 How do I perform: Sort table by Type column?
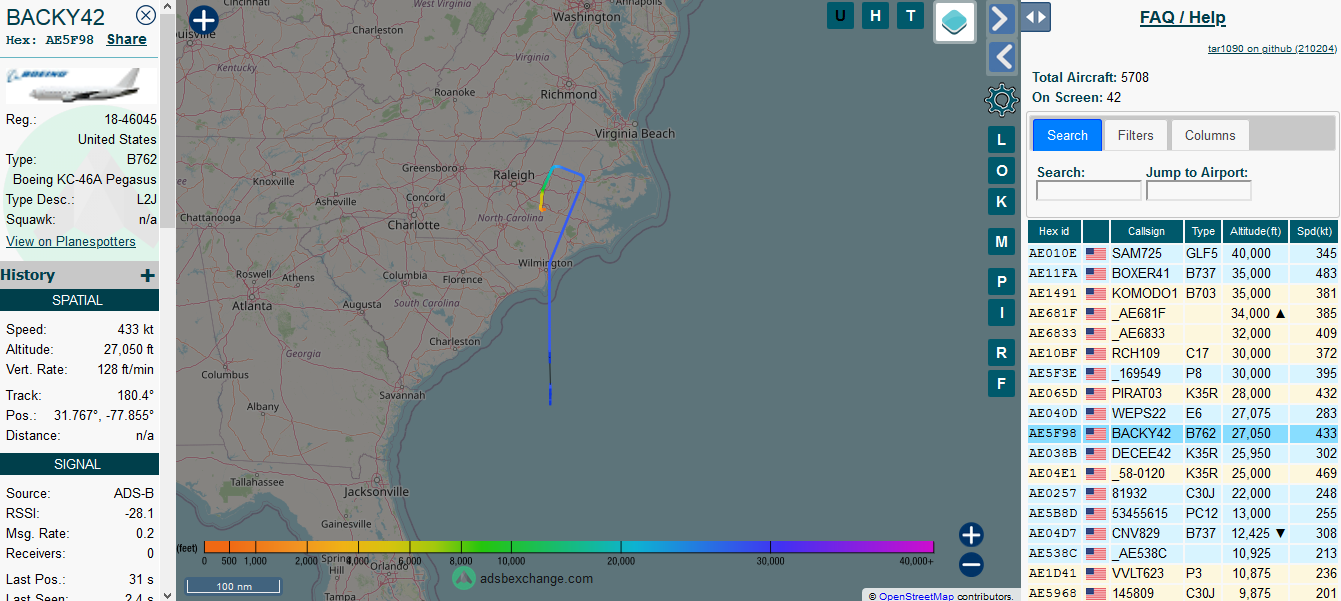click(1203, 231)
